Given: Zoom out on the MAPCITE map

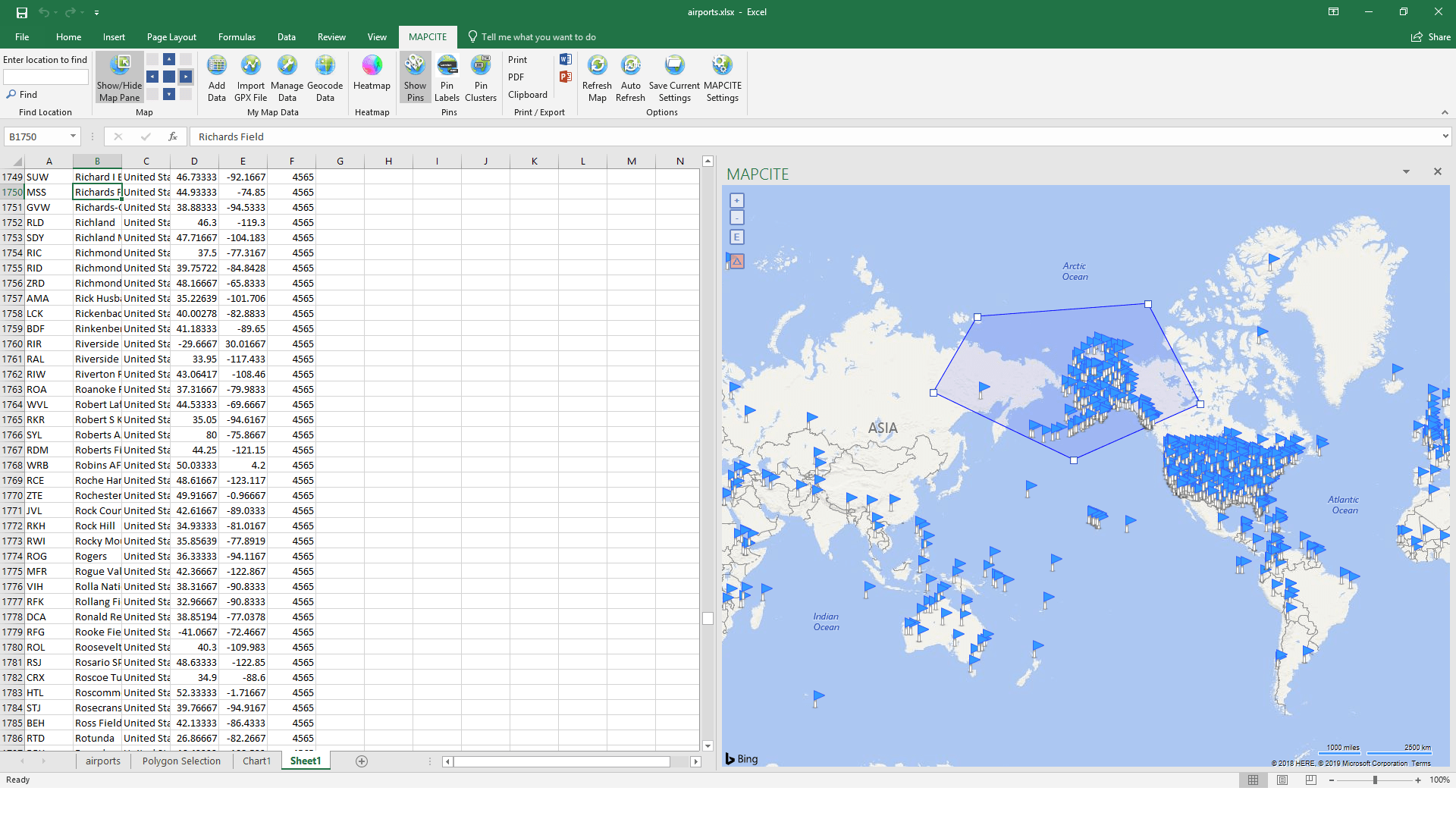Looking at the screenshot, I should coord(736,218).
